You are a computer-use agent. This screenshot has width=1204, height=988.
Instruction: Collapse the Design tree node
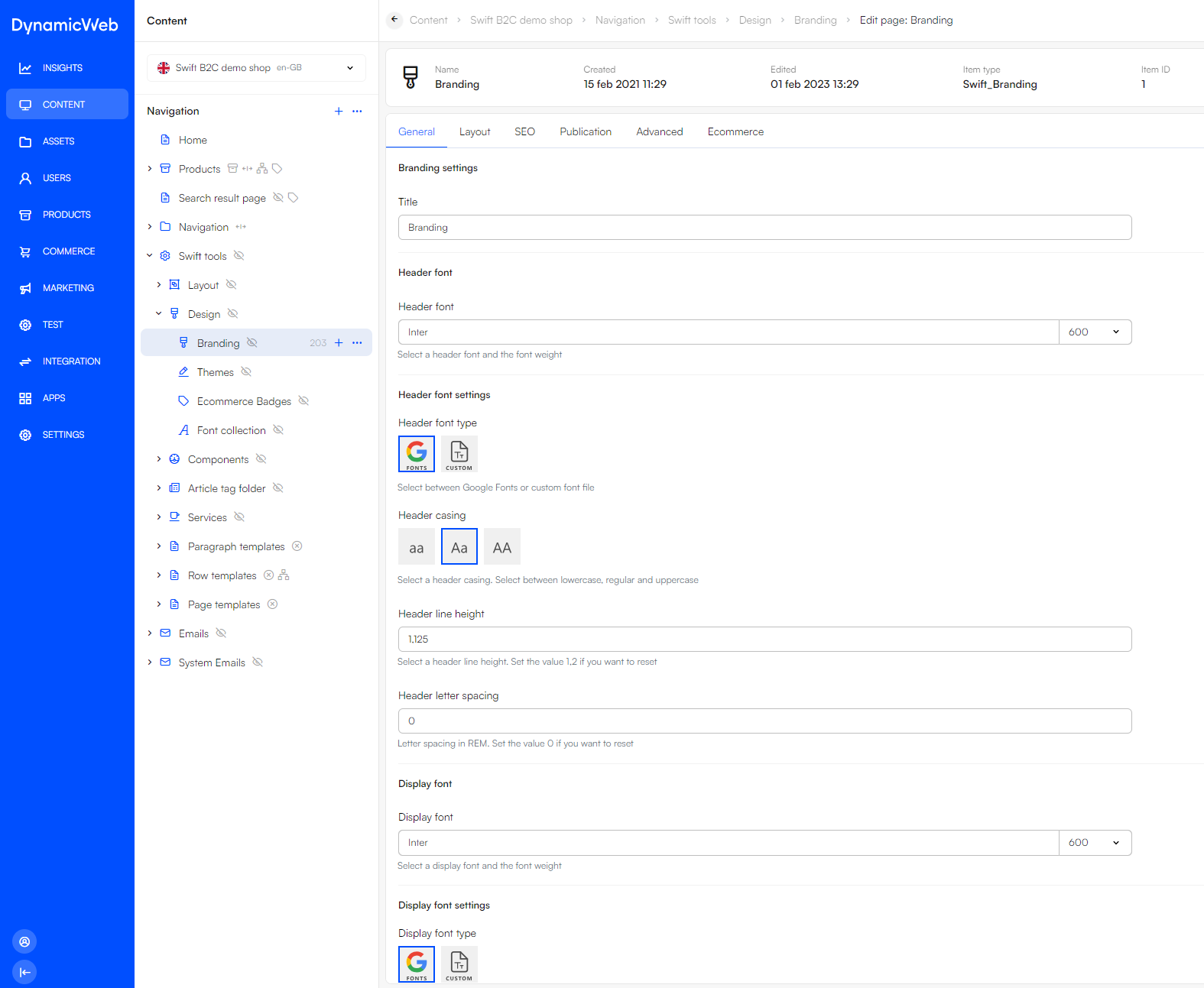(159, 314)
